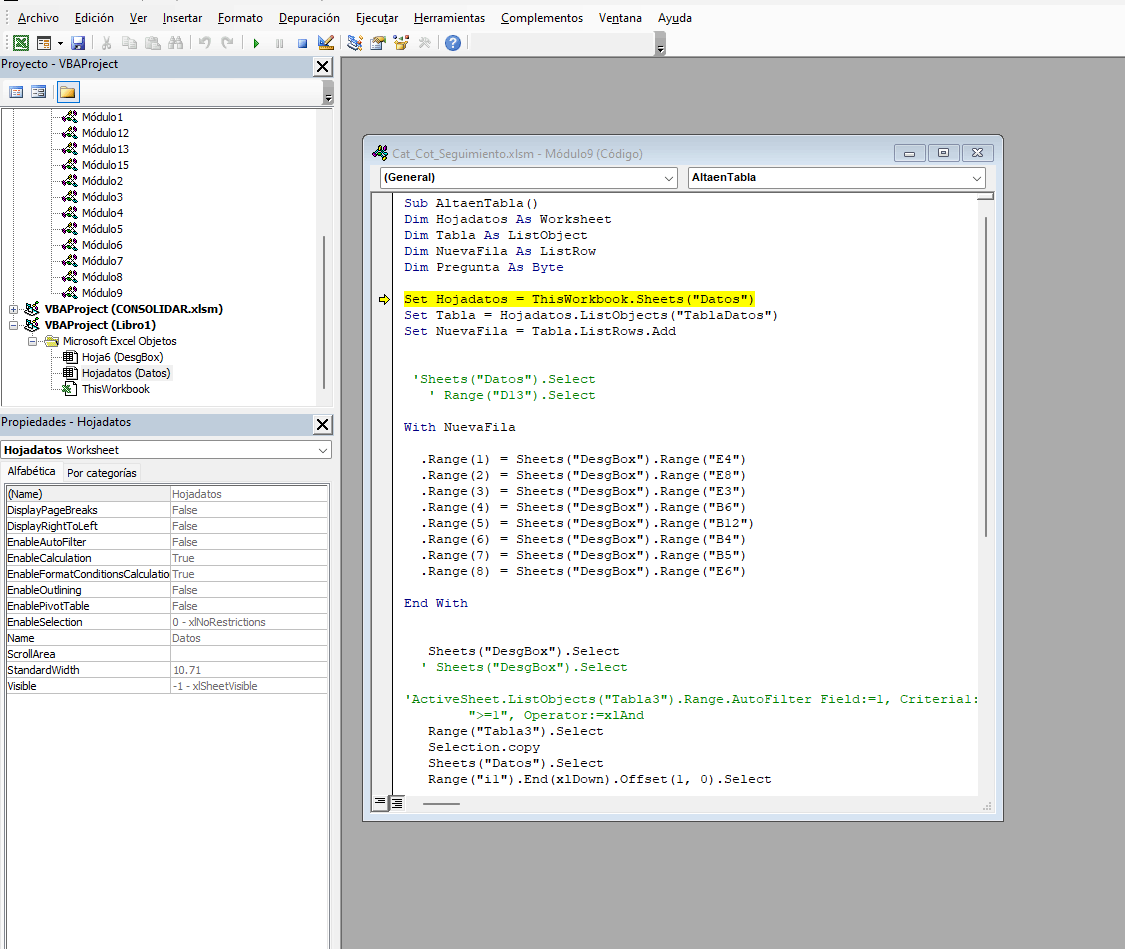Viewport: 1125px width, 949px height.
Task: Switch to procedure view button
Action: coord(381,802)
